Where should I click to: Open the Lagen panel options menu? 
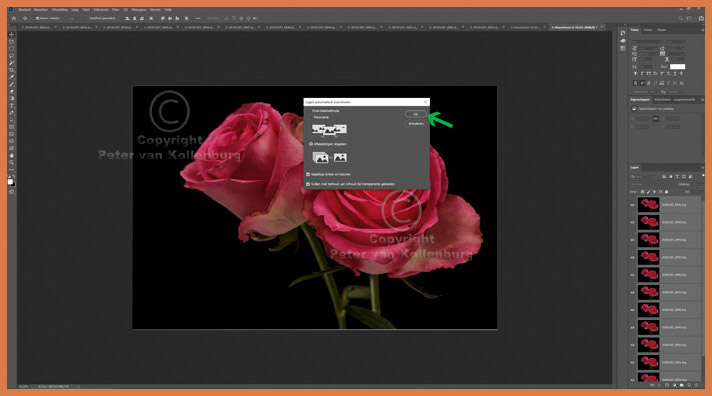coord(702,168)
